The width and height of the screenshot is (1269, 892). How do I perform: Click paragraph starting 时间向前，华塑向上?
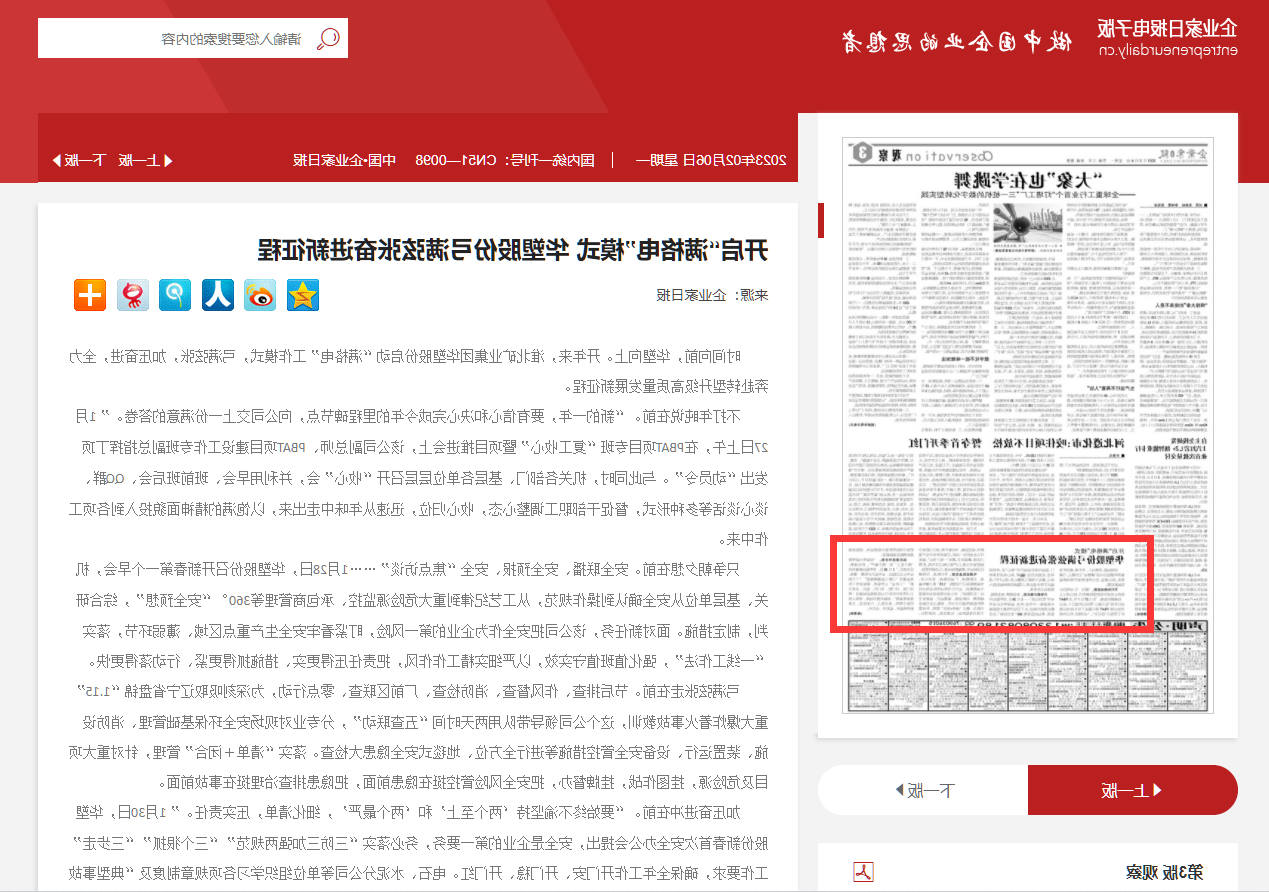click(x=418, y=372)
